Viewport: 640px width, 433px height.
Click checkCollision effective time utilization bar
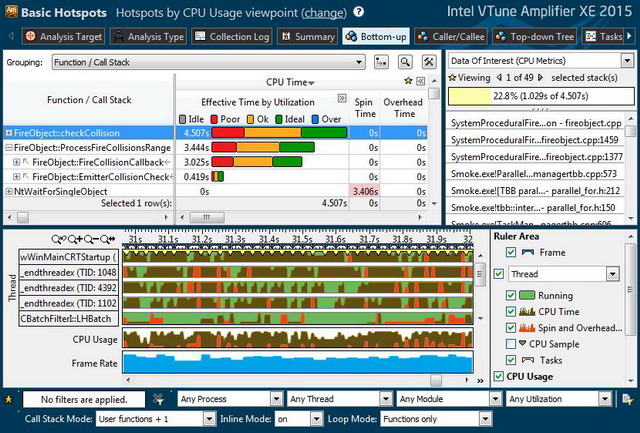(x=279, y=133)
